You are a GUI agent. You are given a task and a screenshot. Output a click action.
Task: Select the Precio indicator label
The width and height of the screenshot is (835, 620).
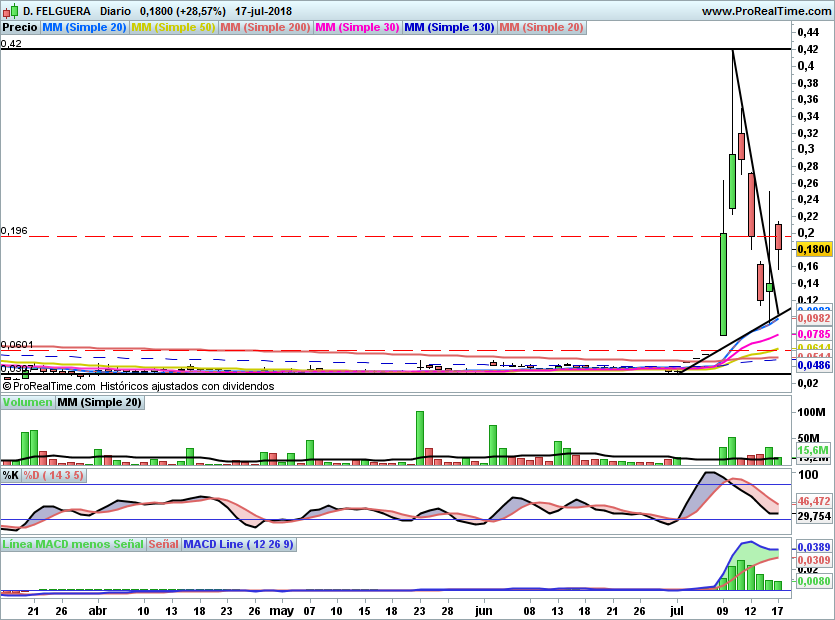point(20,27)
